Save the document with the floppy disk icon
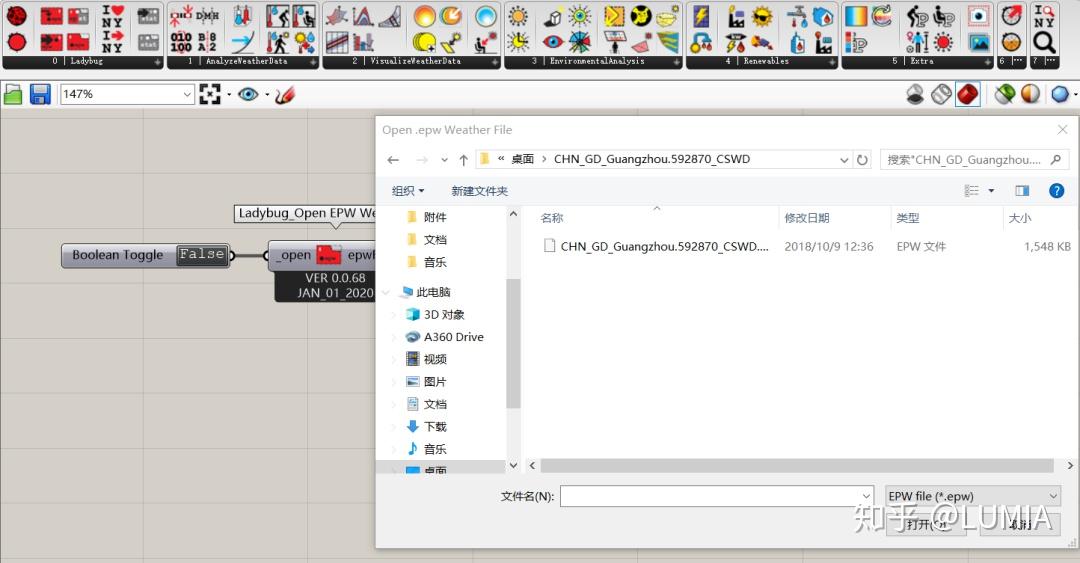 pyautogui.click(x=40, y=94)
